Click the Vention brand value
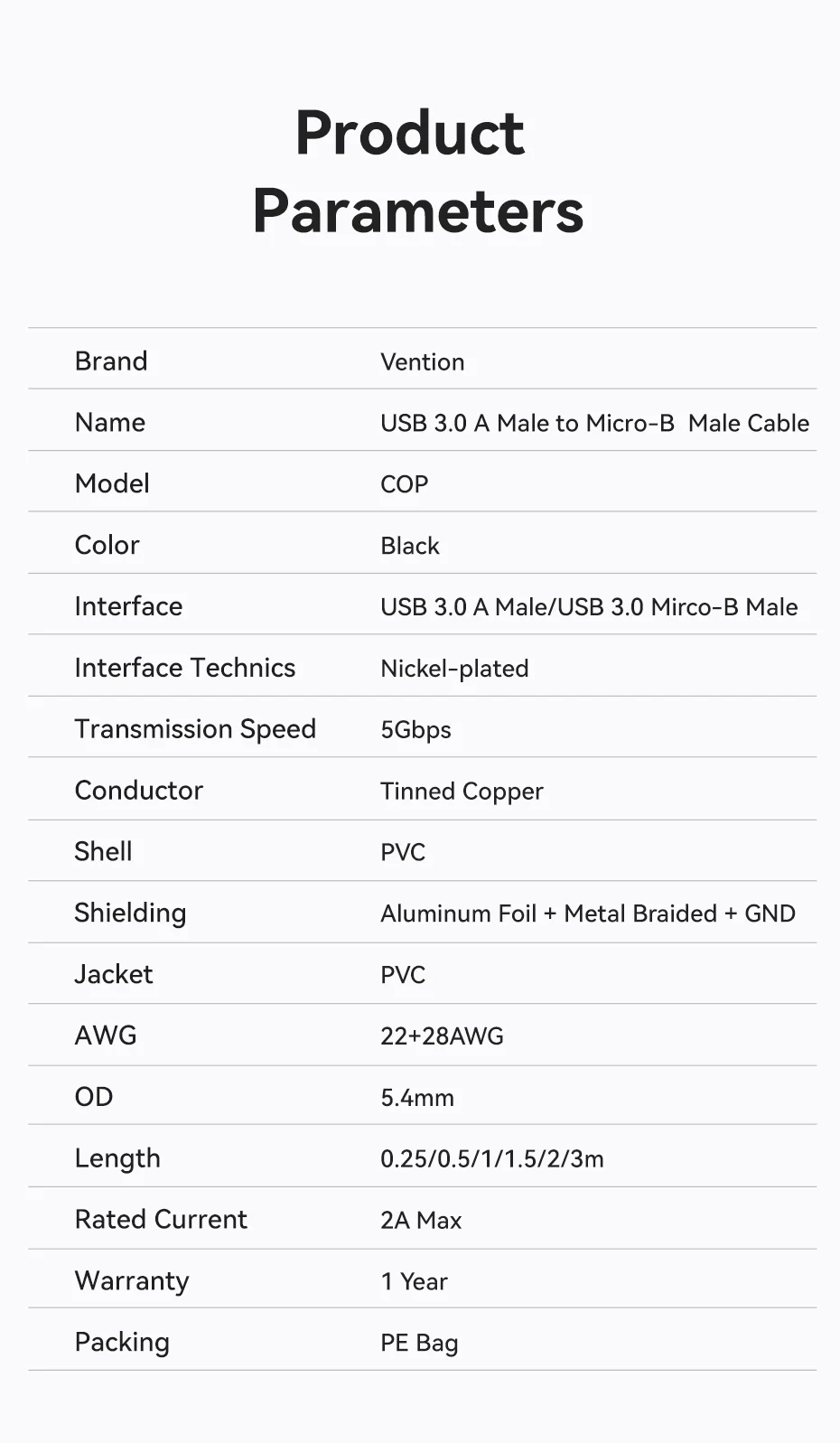840x1443 pixels. [x=423, y=361]
